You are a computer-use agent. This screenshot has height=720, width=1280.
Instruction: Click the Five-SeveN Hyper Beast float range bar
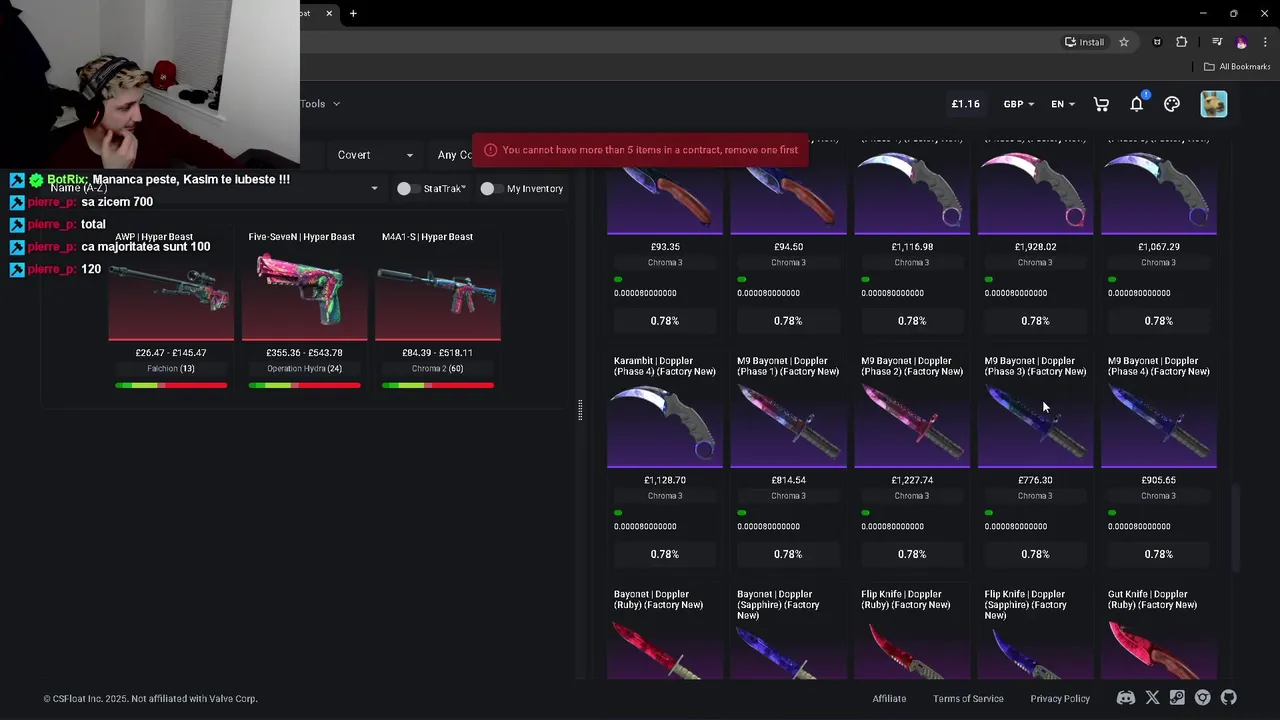[304, 385]
